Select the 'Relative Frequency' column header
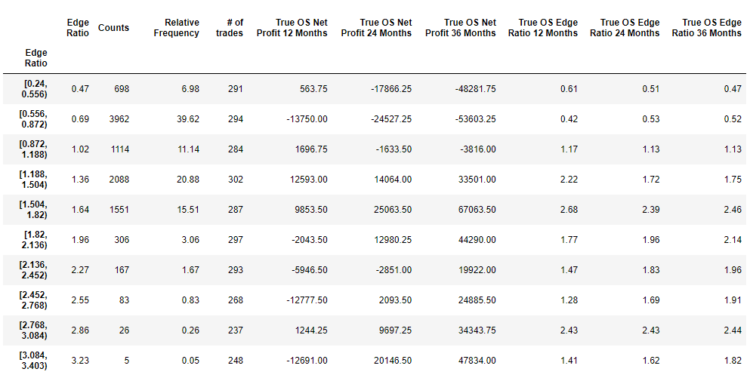Viewport: 750px width, 378px height. point(176,28)
